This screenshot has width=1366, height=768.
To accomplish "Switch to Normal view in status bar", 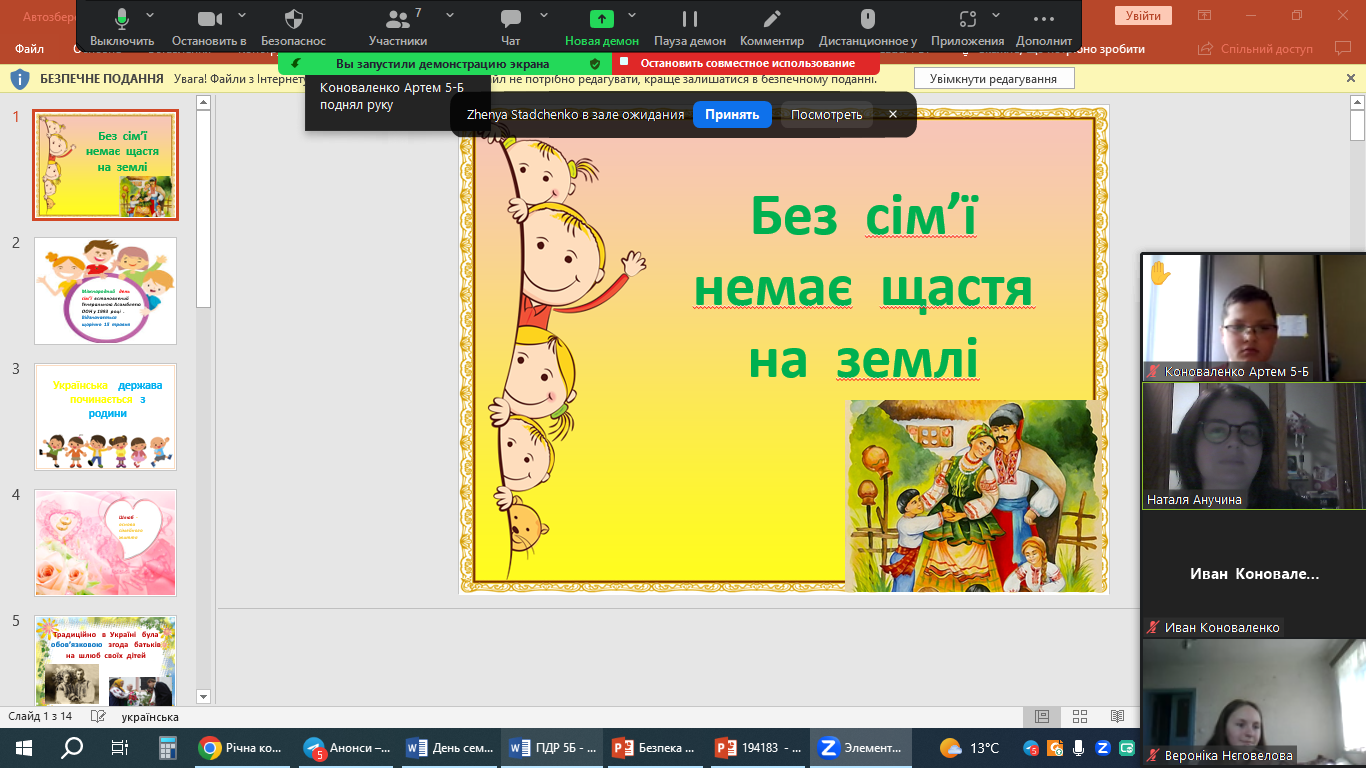I will click(1041, 716).
